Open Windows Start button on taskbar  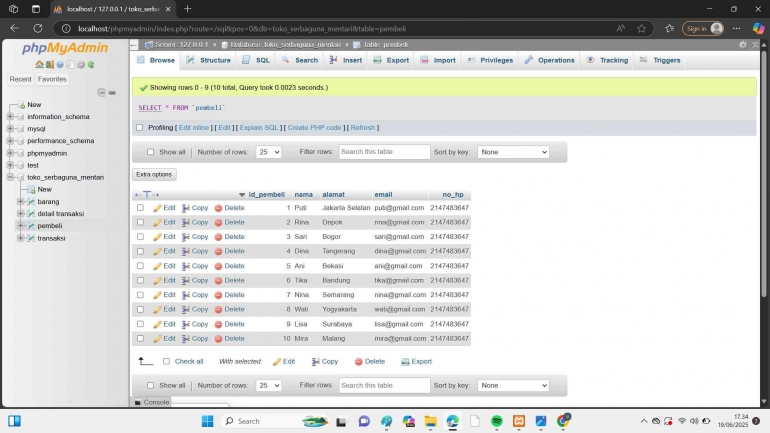(x=208, y=421)
